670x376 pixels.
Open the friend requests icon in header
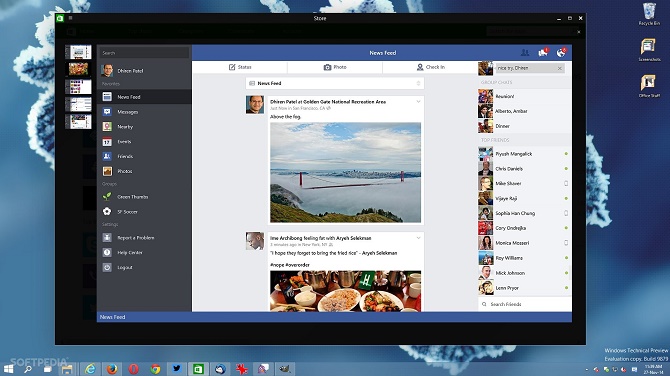(x=525, y=53)
